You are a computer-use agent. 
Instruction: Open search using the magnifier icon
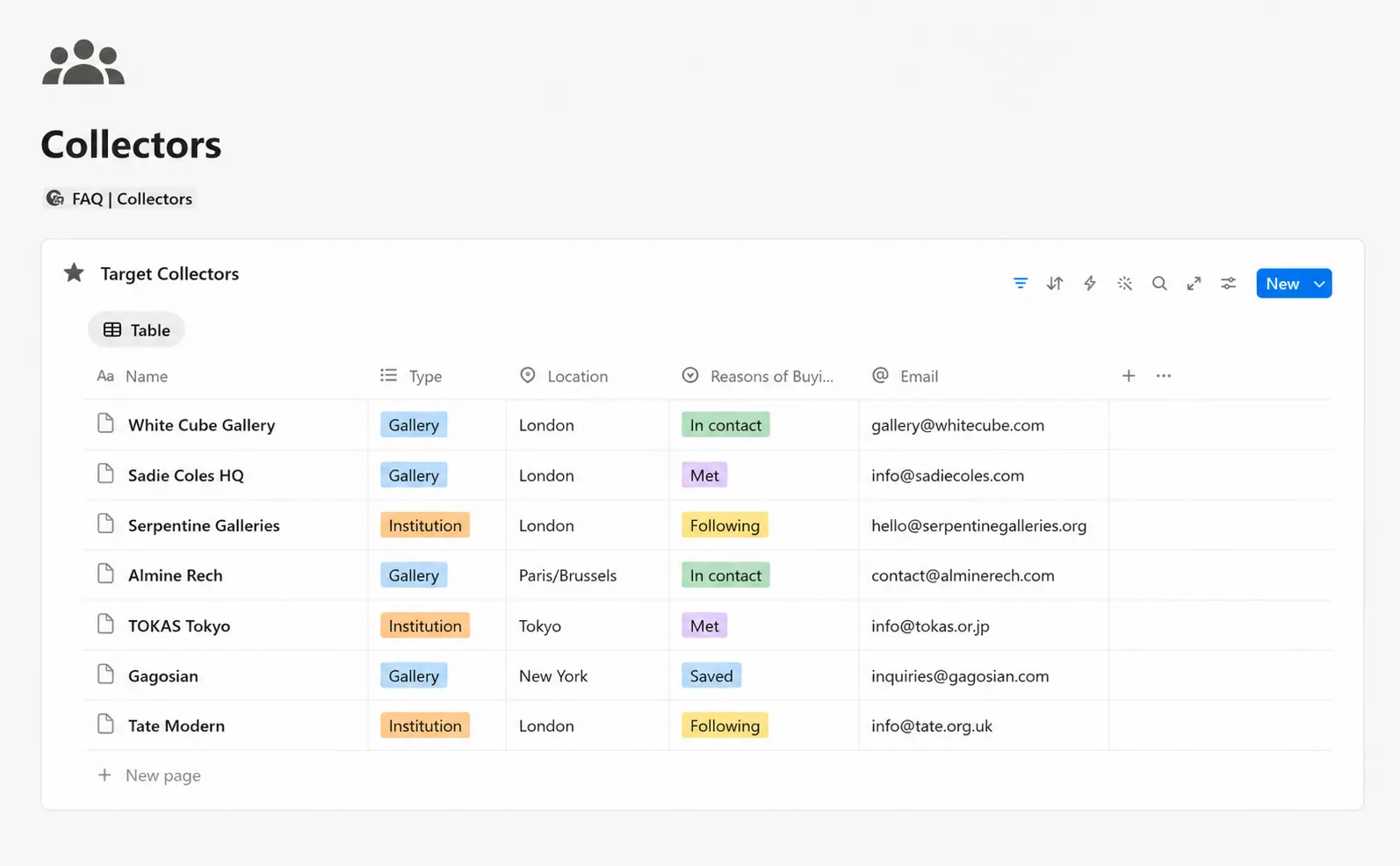tap(1159, 284)
